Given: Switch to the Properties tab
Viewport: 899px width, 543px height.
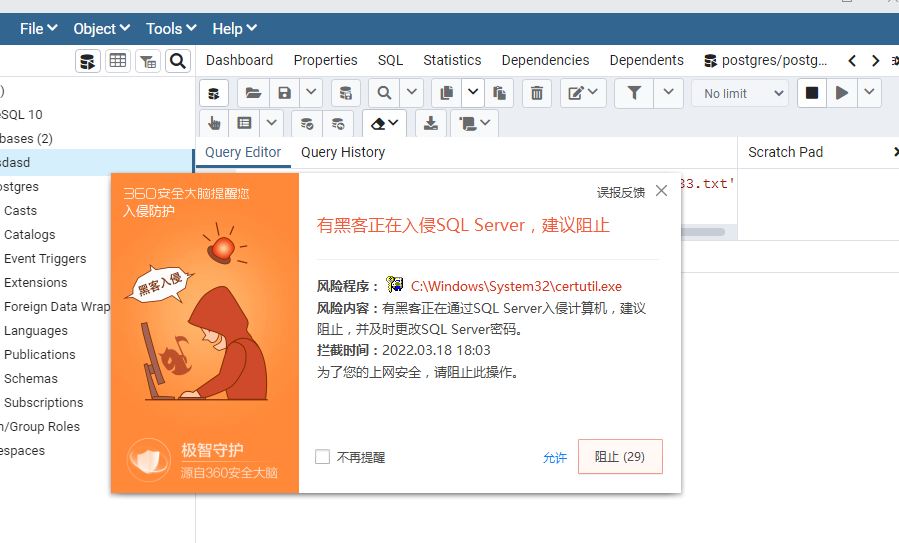Looking at the screenshot, I should (x=325, y=60).
